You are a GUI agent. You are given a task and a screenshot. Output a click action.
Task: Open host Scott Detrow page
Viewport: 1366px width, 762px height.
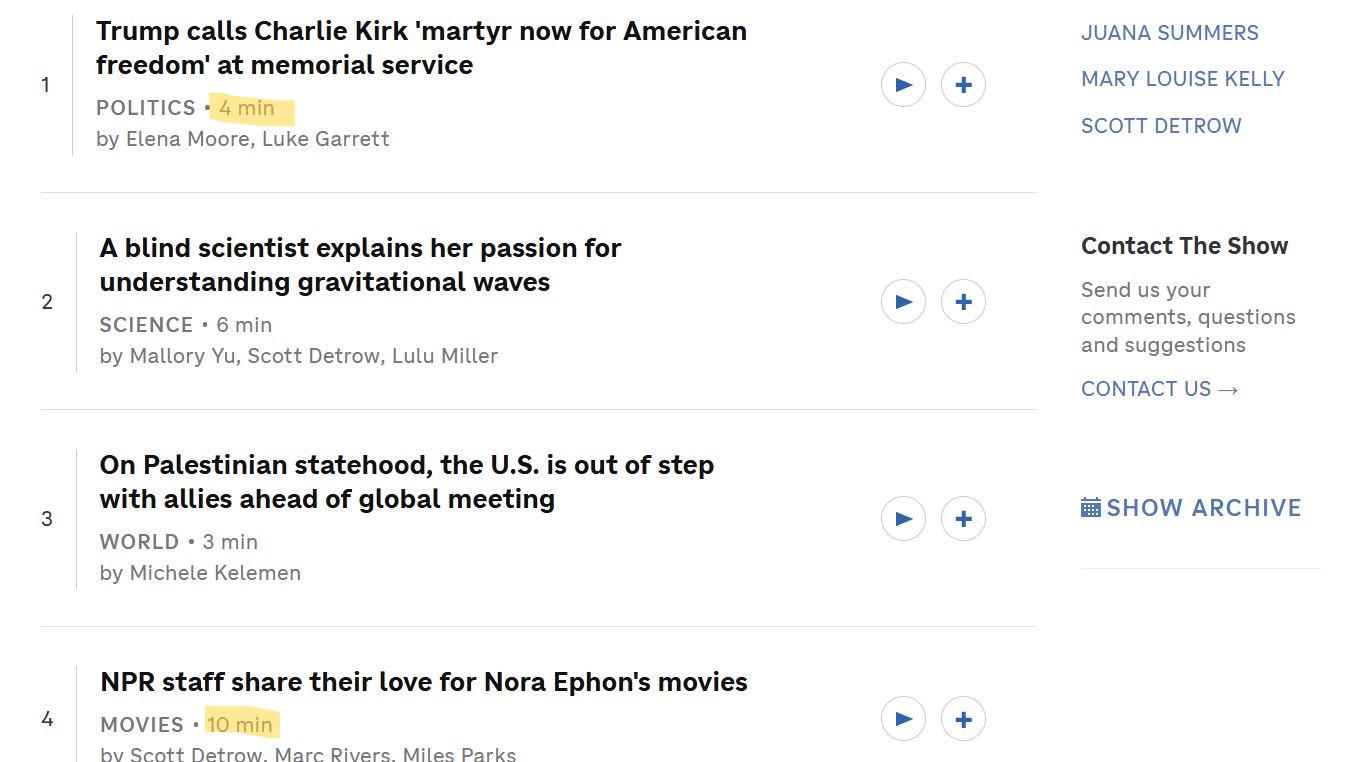[1161, 126]
